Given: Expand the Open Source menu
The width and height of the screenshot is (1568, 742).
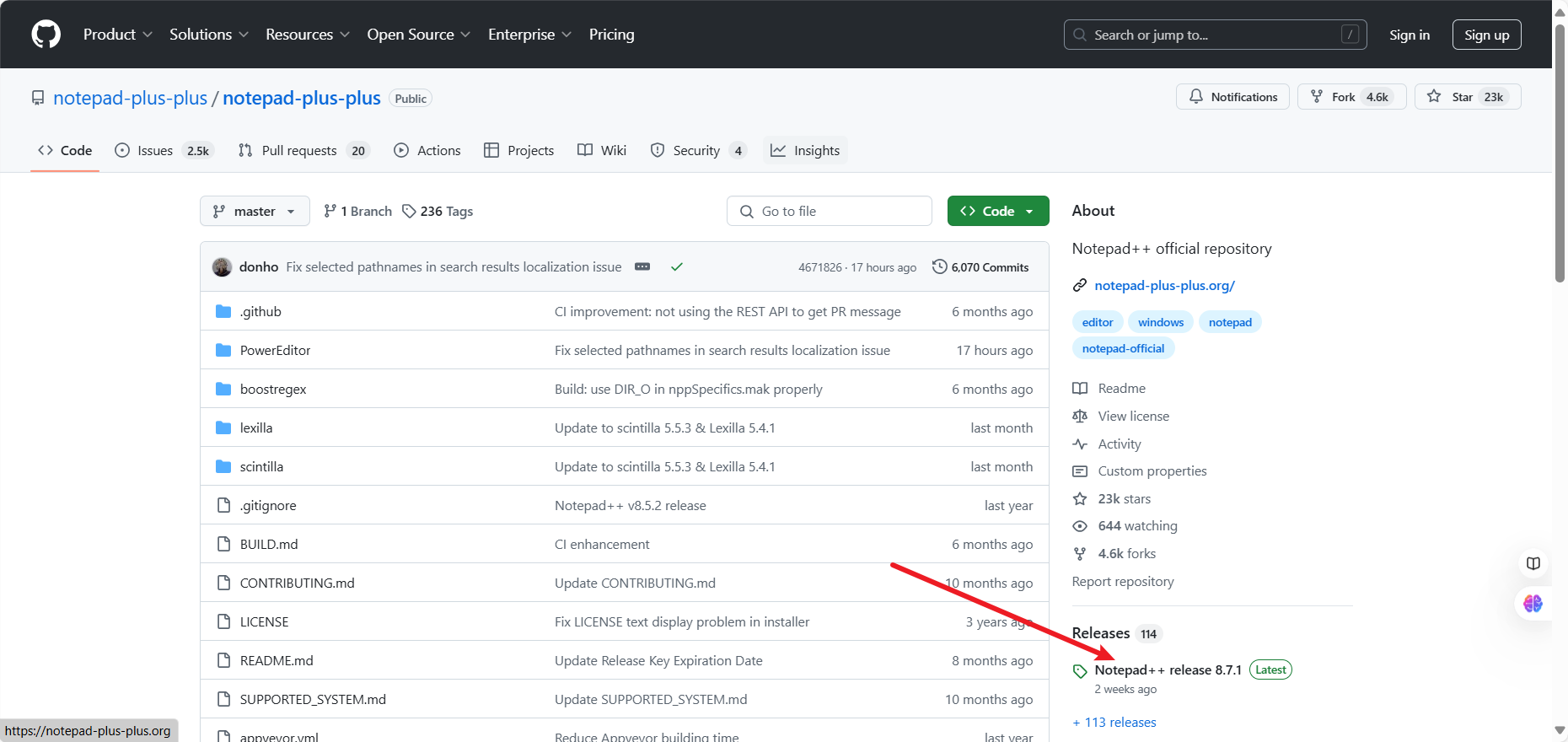Looking at the screenshot, I should click(419, 35).
